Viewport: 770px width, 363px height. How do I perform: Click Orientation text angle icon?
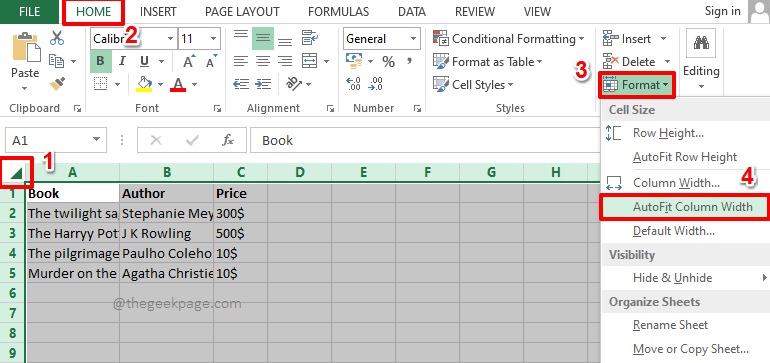[294, 84]
